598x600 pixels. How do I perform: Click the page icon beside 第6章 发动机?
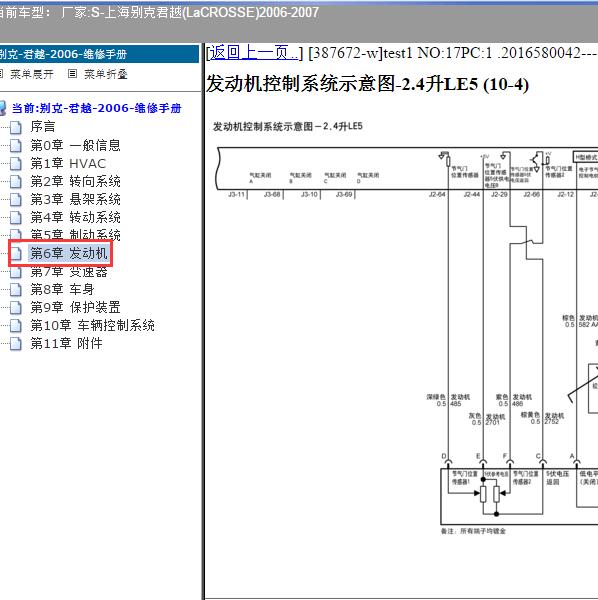[x=16, y=253]
